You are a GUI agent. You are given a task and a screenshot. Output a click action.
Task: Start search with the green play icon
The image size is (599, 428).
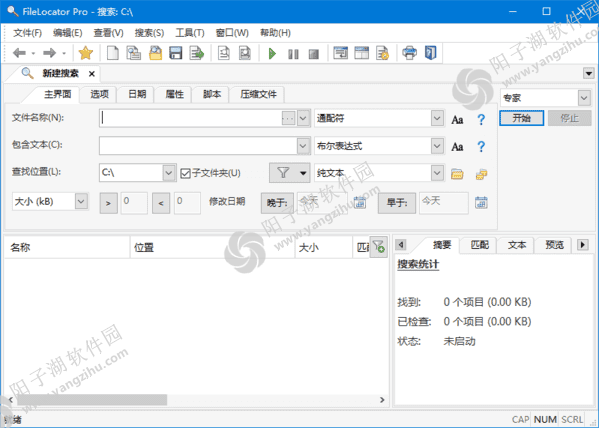click(272, 54)
